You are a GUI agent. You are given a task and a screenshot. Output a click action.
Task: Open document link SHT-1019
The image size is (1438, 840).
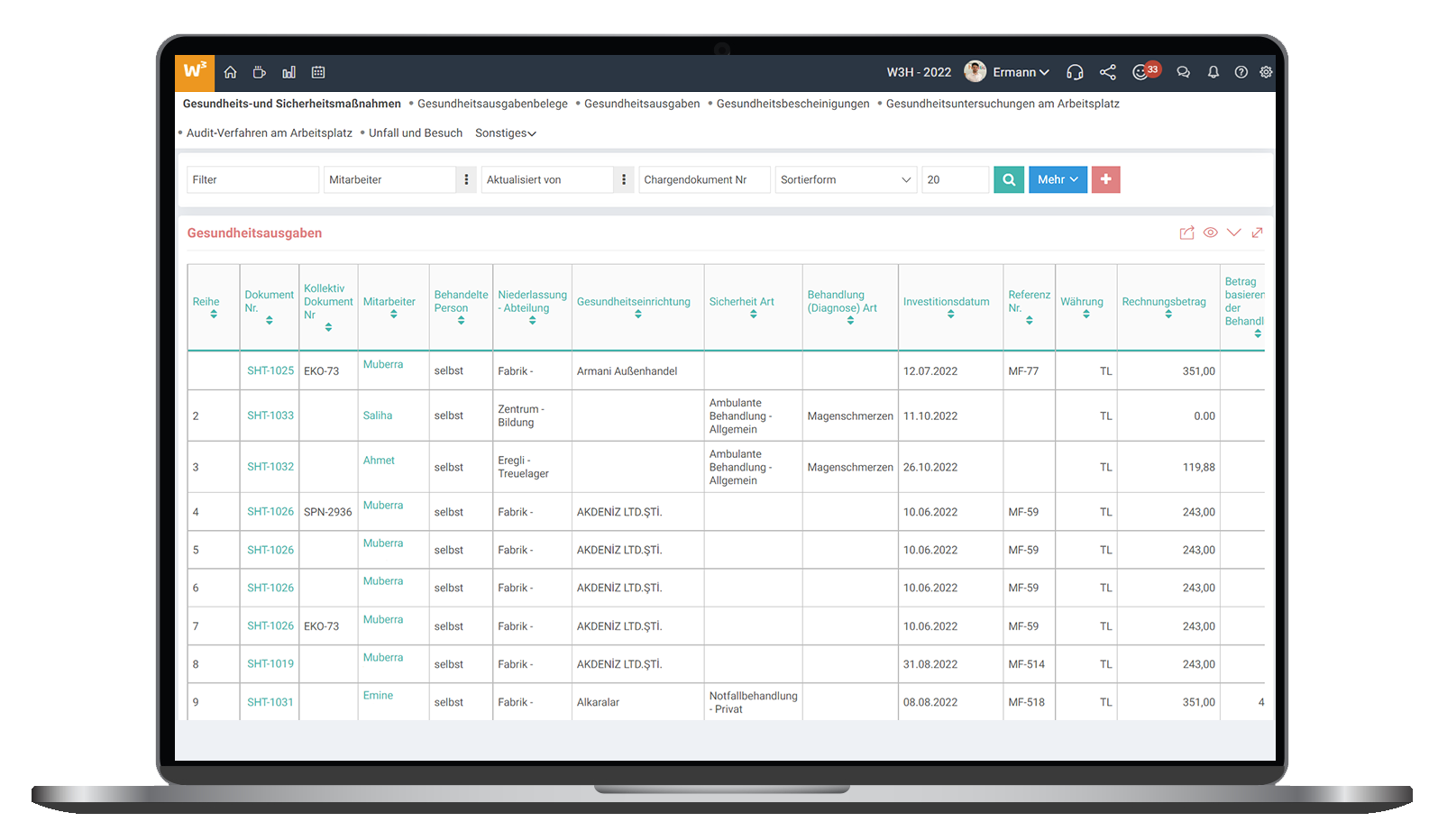point(270,663)
